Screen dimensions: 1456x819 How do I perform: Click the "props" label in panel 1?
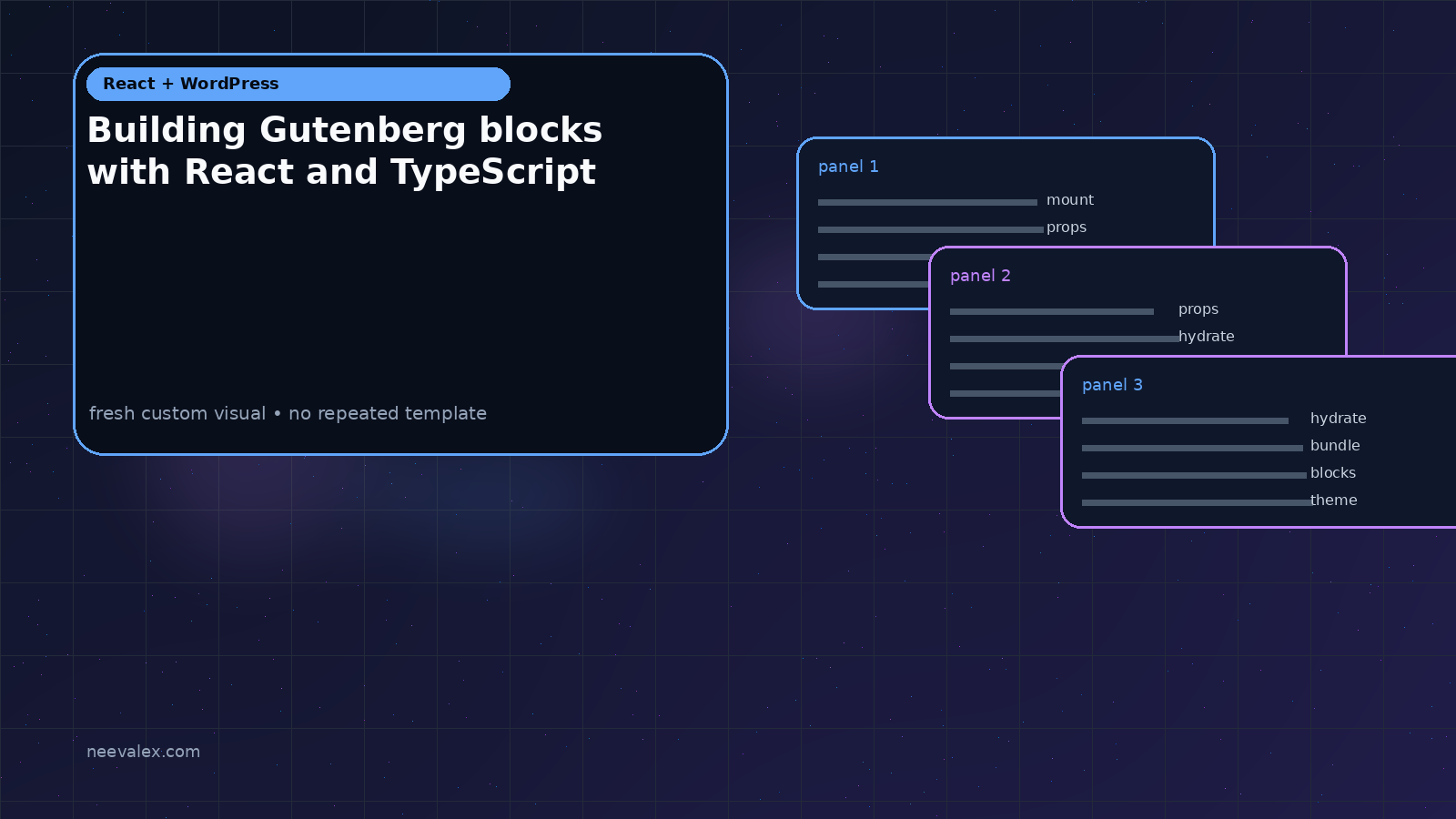[1067, 227]
